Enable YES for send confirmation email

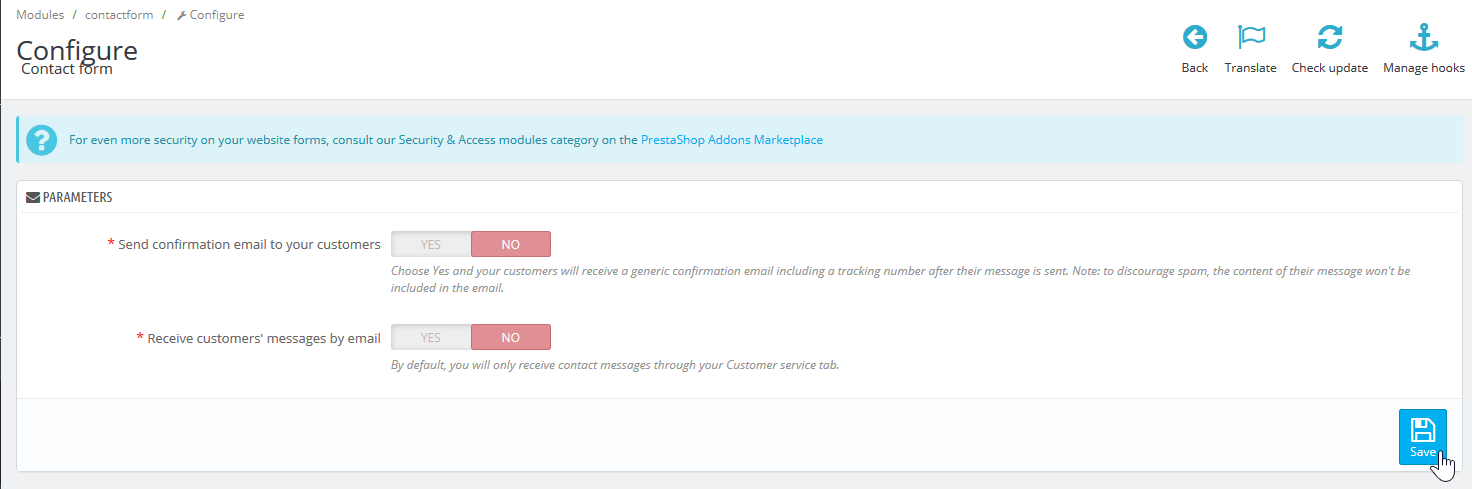431,244
